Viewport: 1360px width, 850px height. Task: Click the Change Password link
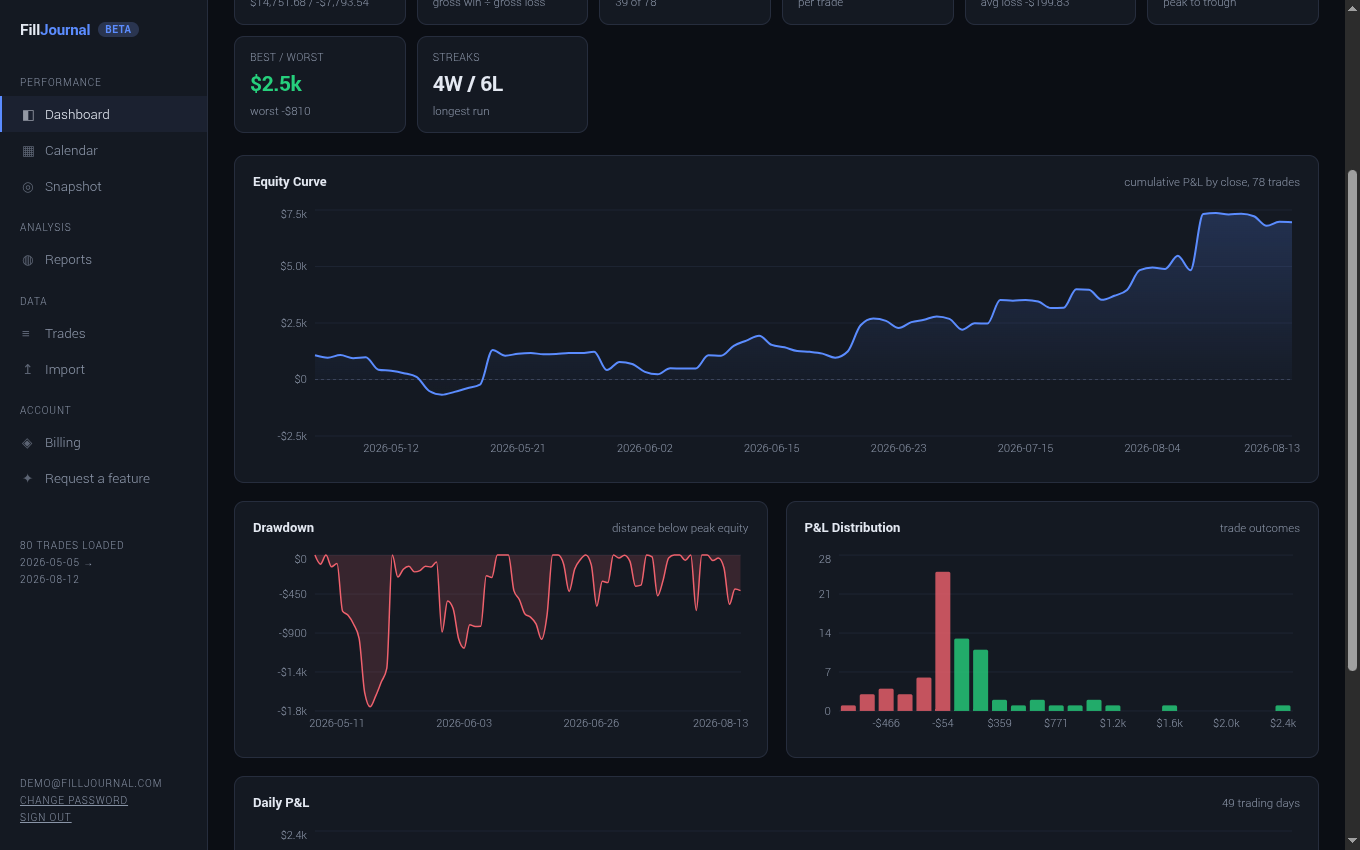[x=74, y=800]
